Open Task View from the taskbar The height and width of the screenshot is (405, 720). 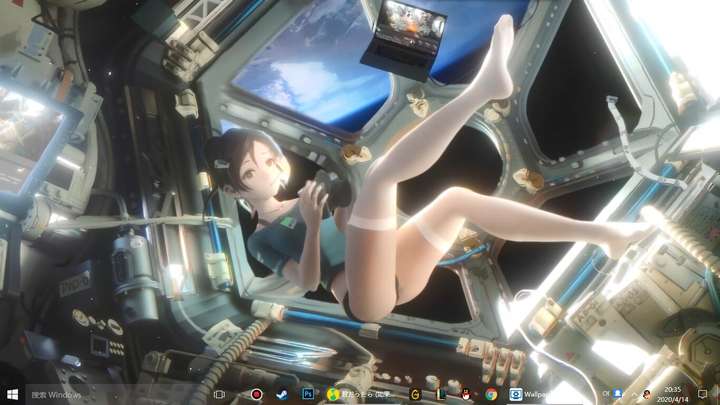219,394
